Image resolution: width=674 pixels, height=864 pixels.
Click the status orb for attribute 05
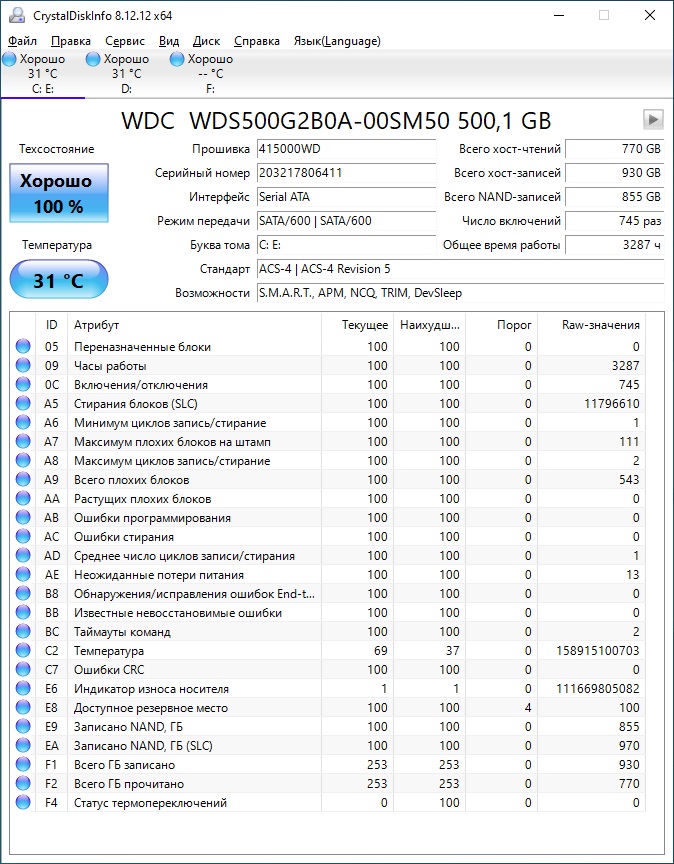pos(23,347)
